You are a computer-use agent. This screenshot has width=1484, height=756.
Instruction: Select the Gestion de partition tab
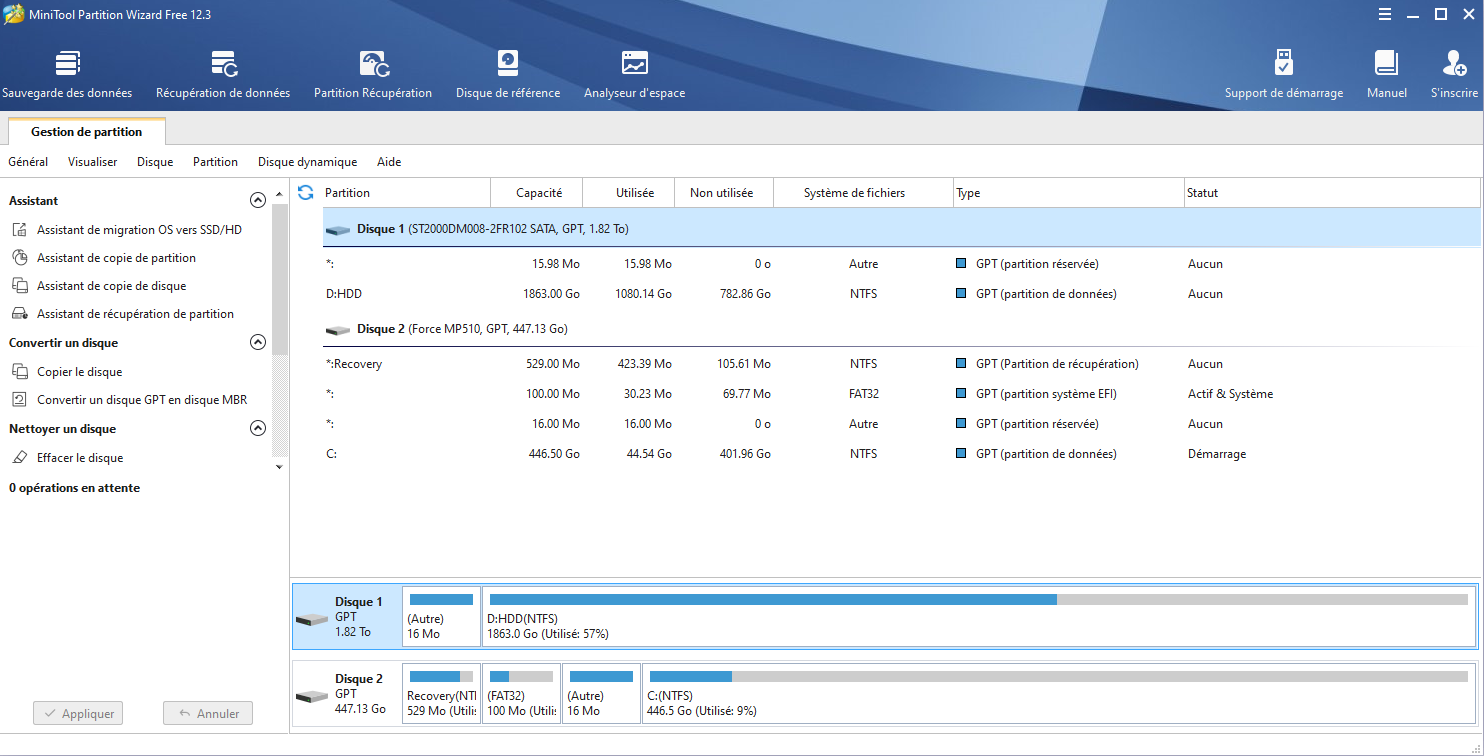[x=87, y=132]
